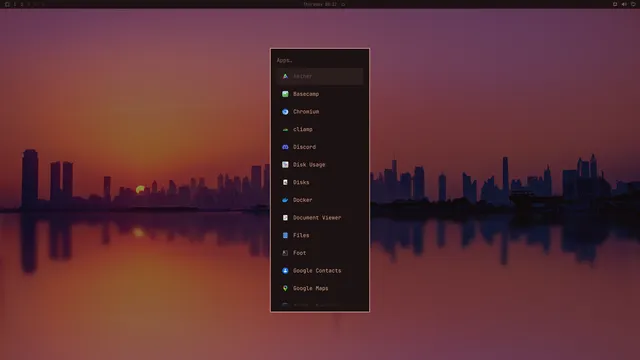Image resolution: width=640 pixels, height=360 pixels.
Task: Click the Disk Usage icon
Action: tap(285, 164)
